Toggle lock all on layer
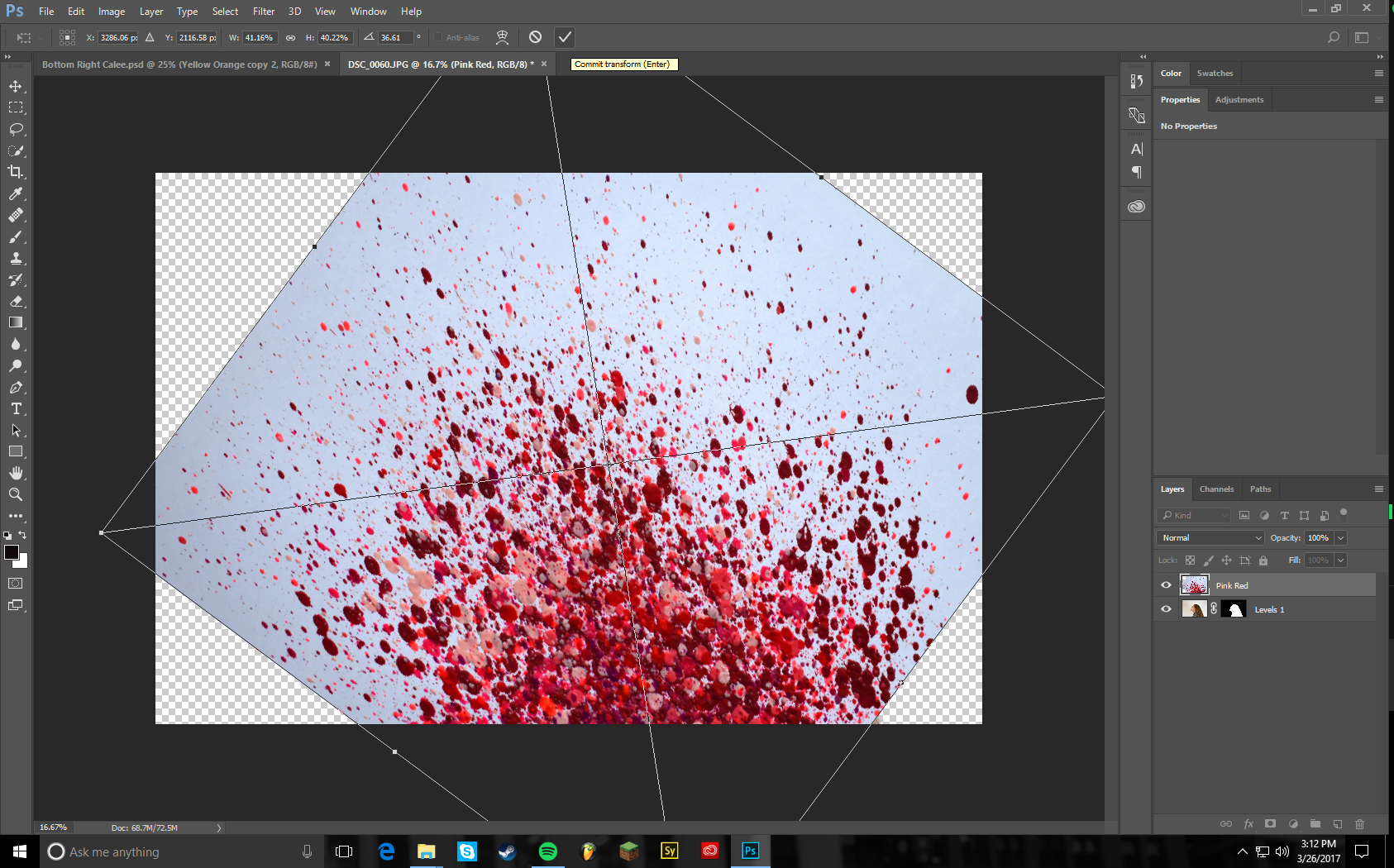Viewport: 1394px width, 868px height. pos(1263,560)
